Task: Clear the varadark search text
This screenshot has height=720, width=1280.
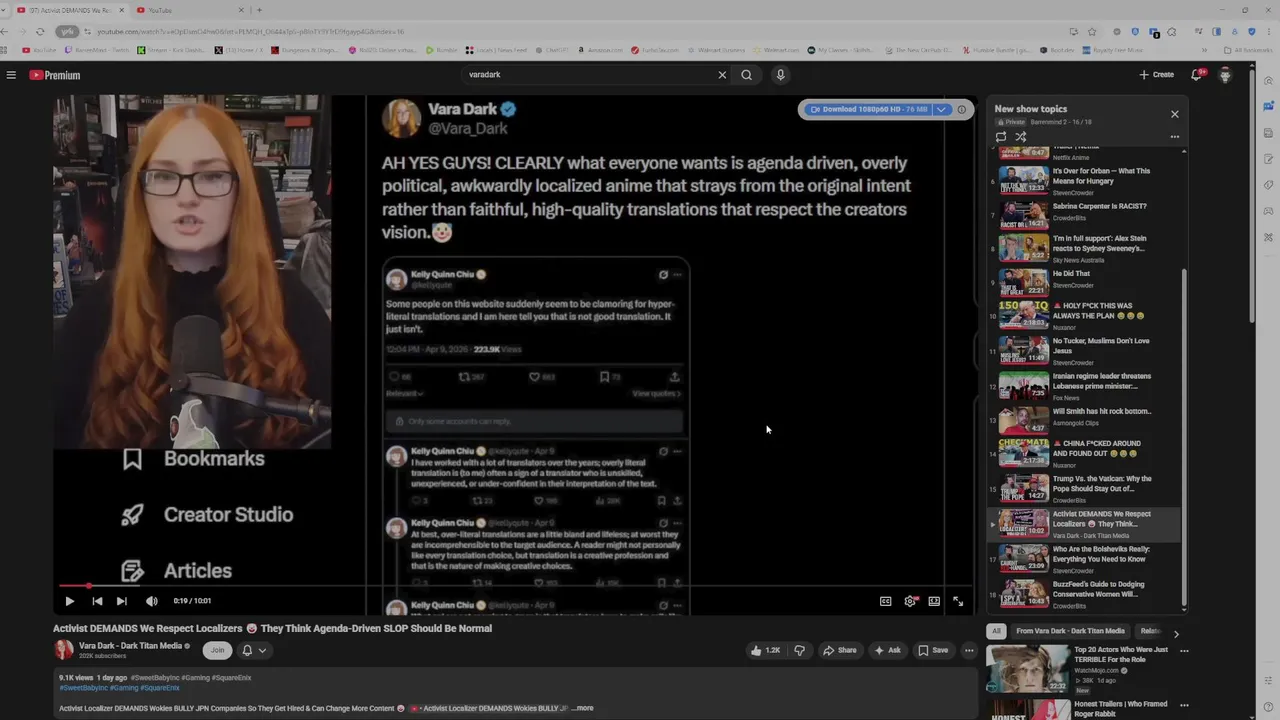Action: tap(722, 75)
